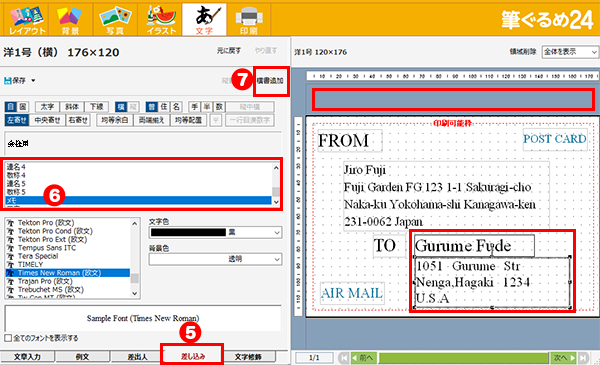Open the 全体を表示 zoom dropdown

click(570, 52)
